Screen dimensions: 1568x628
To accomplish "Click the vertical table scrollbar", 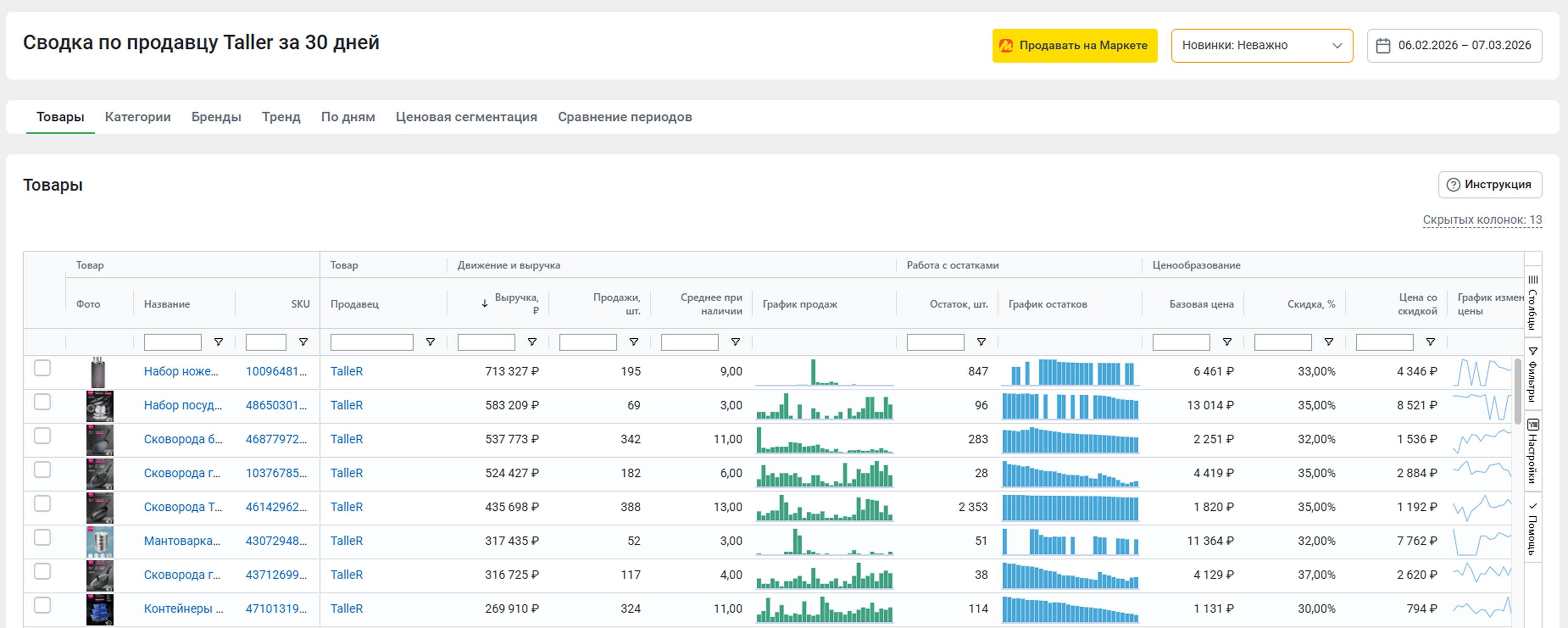I will (1518, 392).
